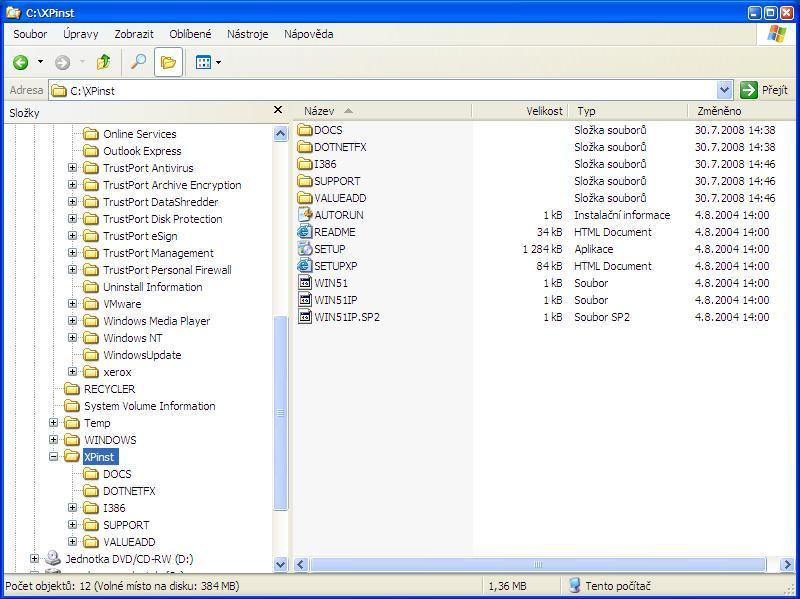
Task: Select the README HTML document icon
Action: (x=305, y=232)
